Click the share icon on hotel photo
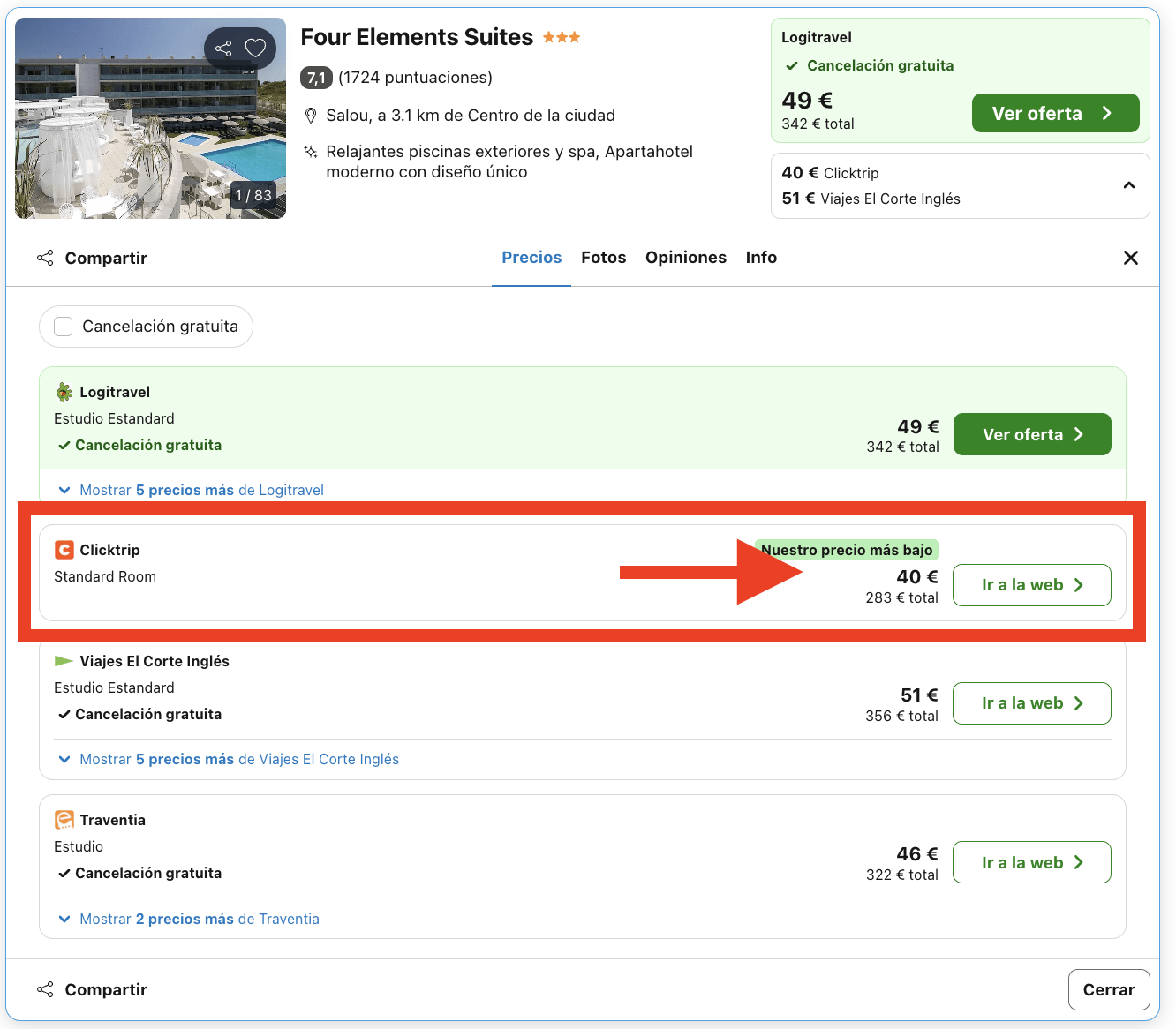Viewport: 1176px width, 1029px height. (223, 49)
